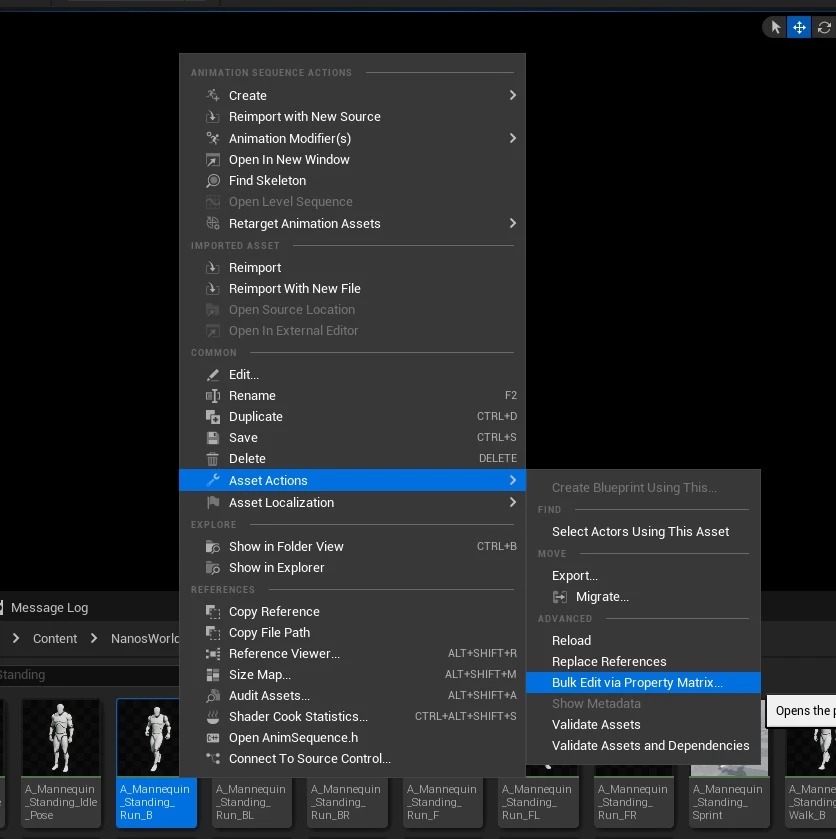Screen dimensions: 836x839
Task: Click the Rename icon
Action: coord(213,396)
